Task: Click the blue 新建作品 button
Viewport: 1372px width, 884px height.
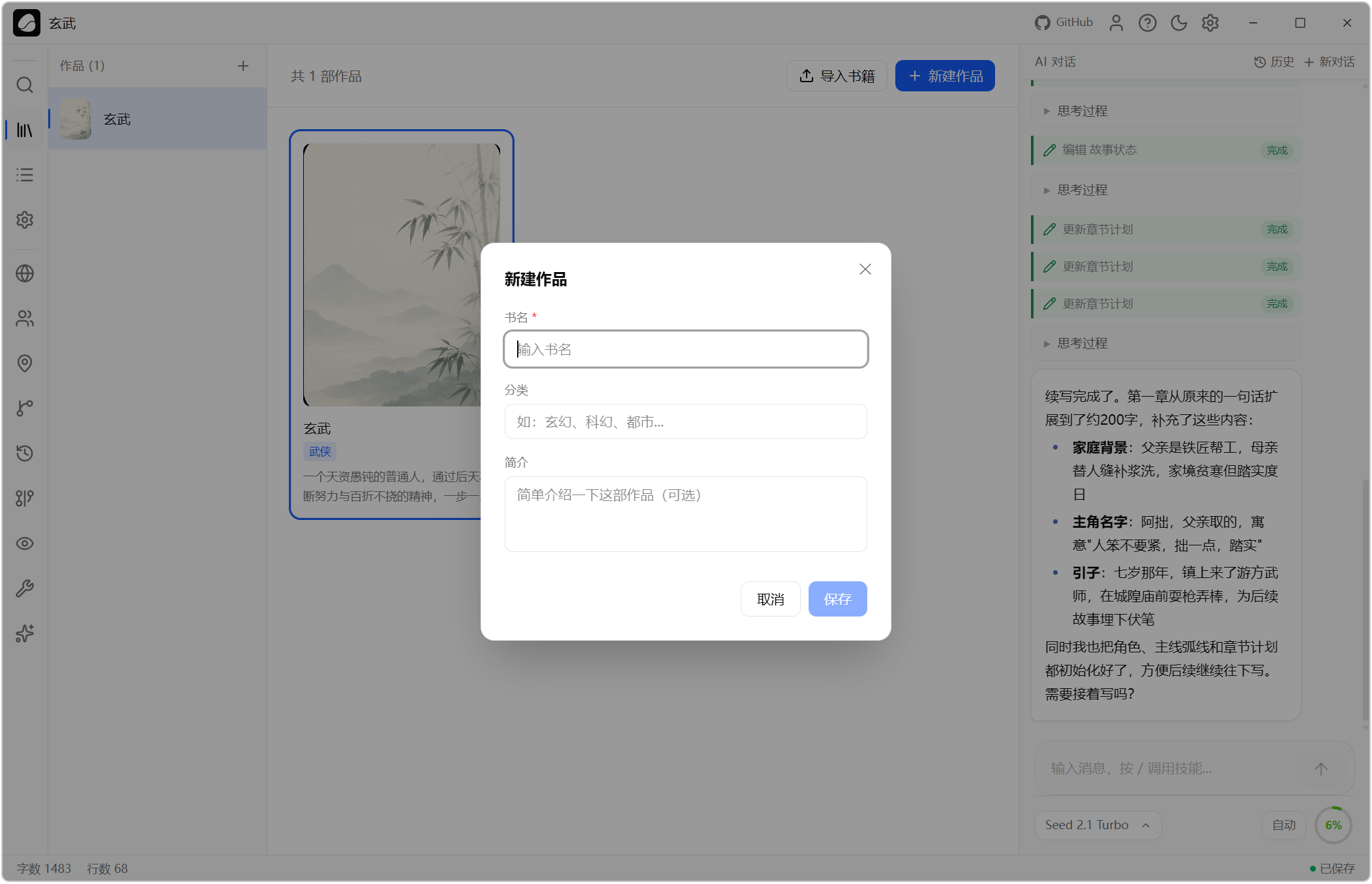Action: (x=945, y=76)
